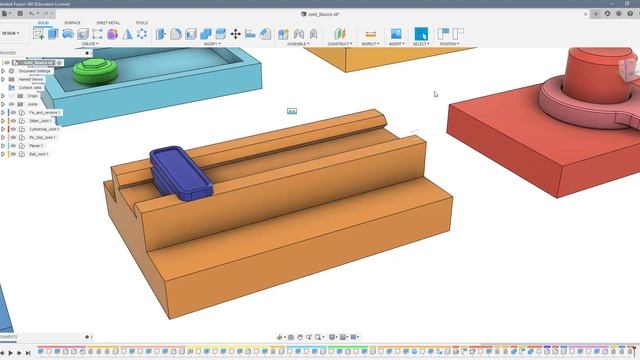The width and height of the screenshot is (640, 360).
Task: Open the Display Settings viewport menu
Action: [333, 337]
